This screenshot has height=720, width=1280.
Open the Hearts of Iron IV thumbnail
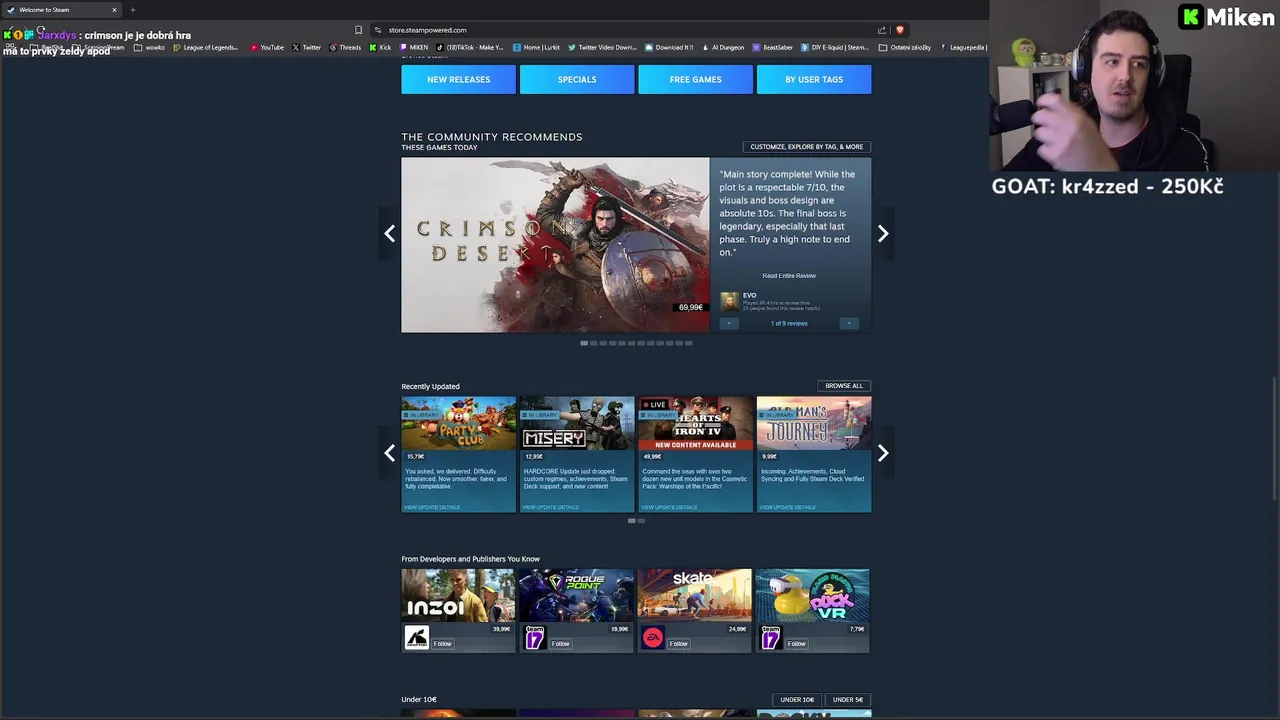click(x=695, y=423)
